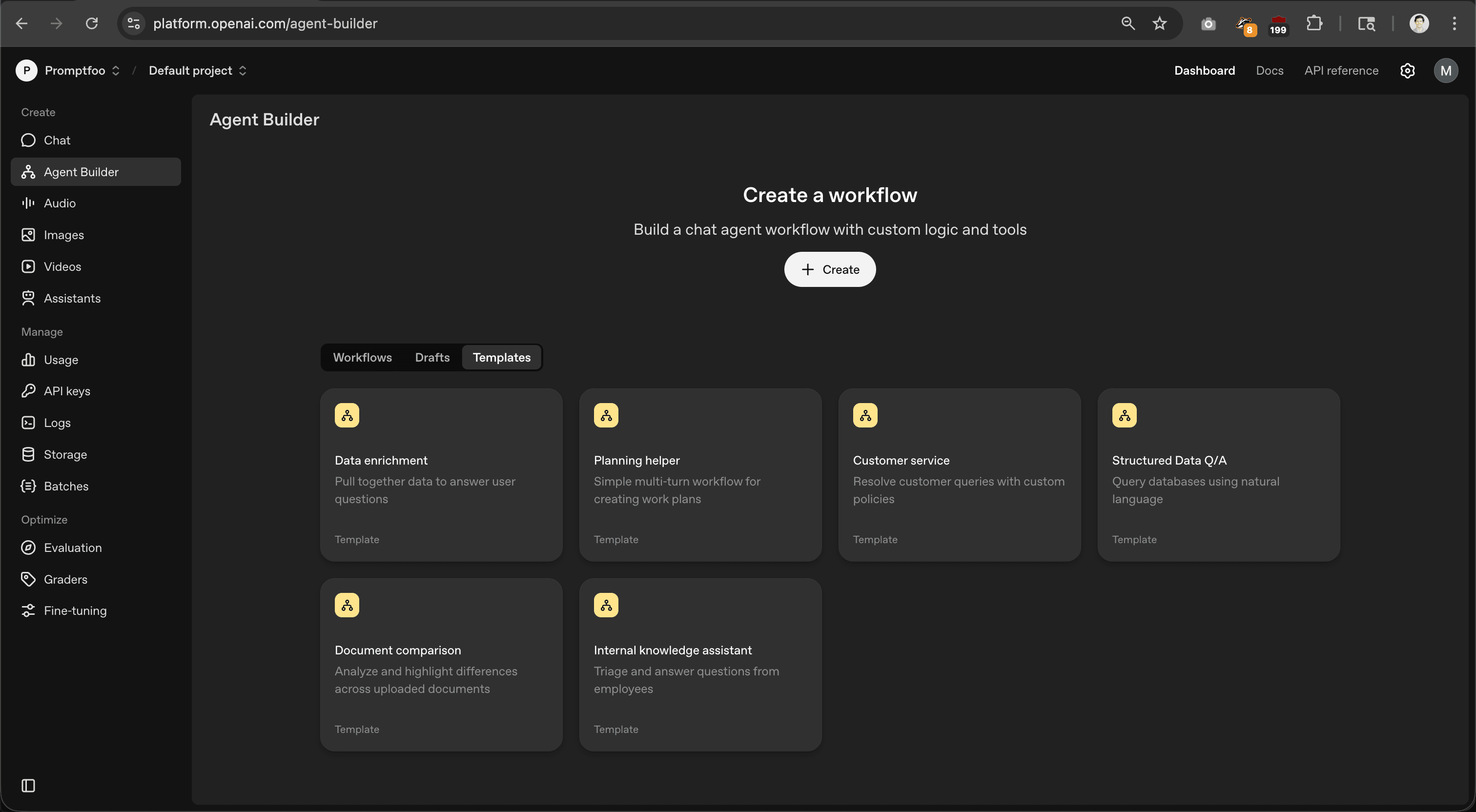The width and height of the screenshot is (1476, 812).
Task: Open the Fine-tuning section
Action: tap(75, 610)
